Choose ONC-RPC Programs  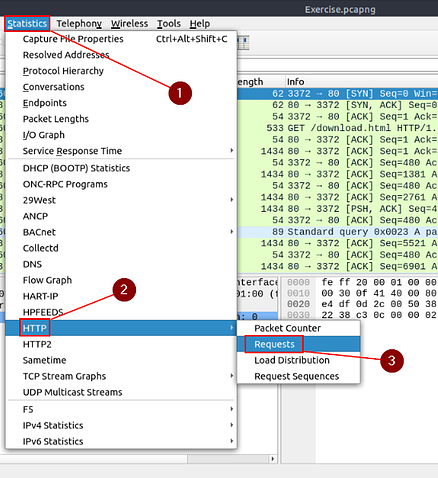(121, 184)
